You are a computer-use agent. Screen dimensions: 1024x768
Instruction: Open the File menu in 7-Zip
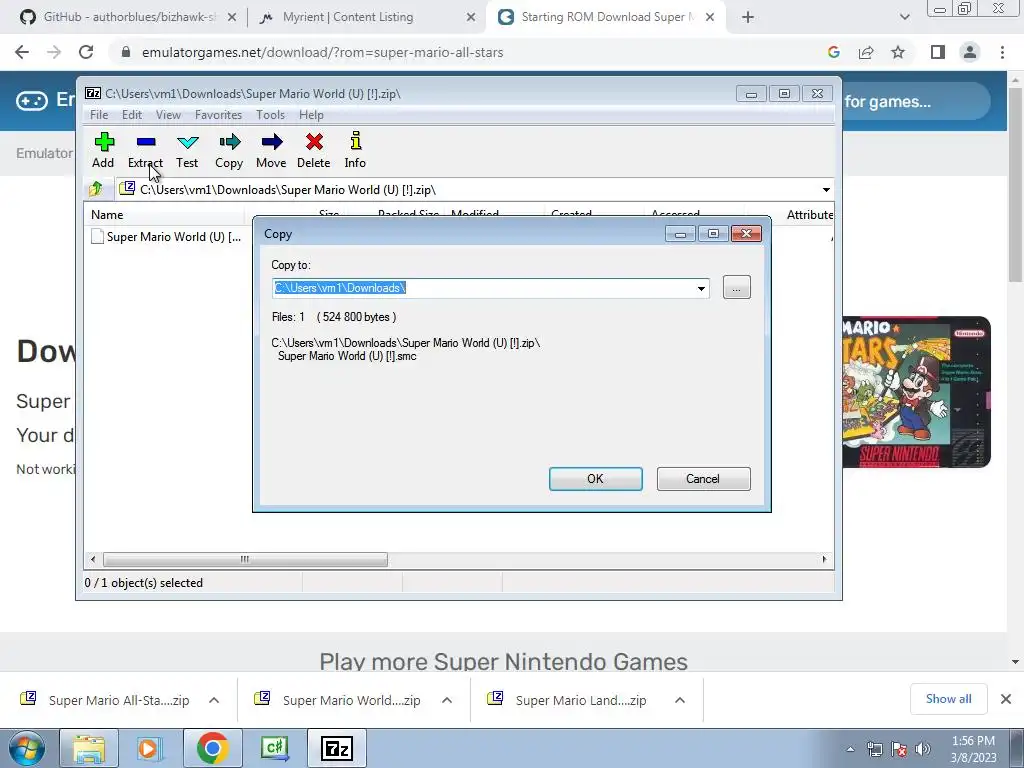click(x=99, y=115)
